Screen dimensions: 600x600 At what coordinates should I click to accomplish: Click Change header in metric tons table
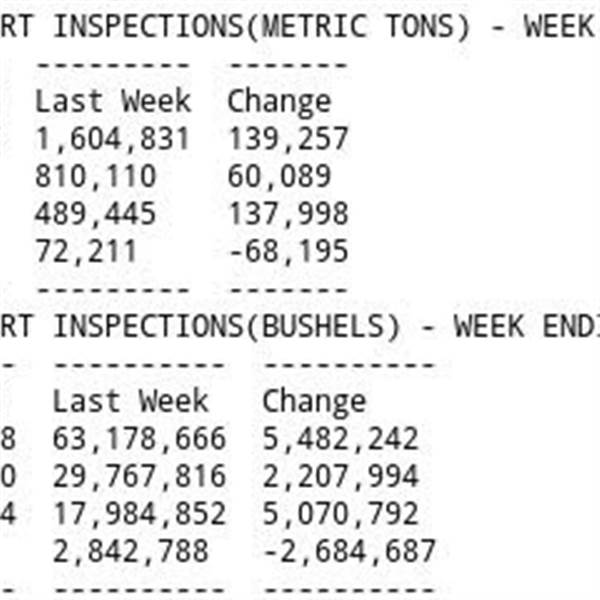point(279,101)
